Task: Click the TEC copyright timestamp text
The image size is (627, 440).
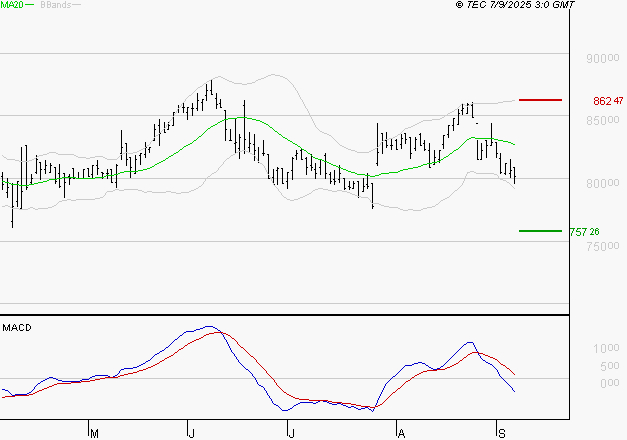Action: (x=515, y=5)
